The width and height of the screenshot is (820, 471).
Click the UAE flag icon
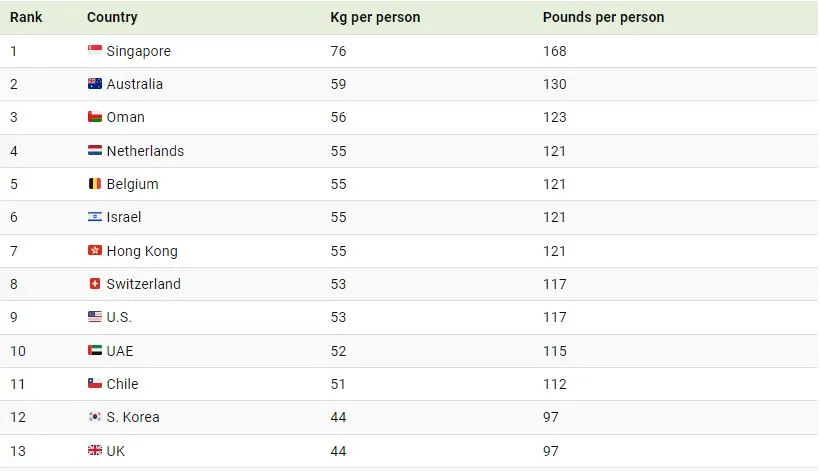pos(95,351)
